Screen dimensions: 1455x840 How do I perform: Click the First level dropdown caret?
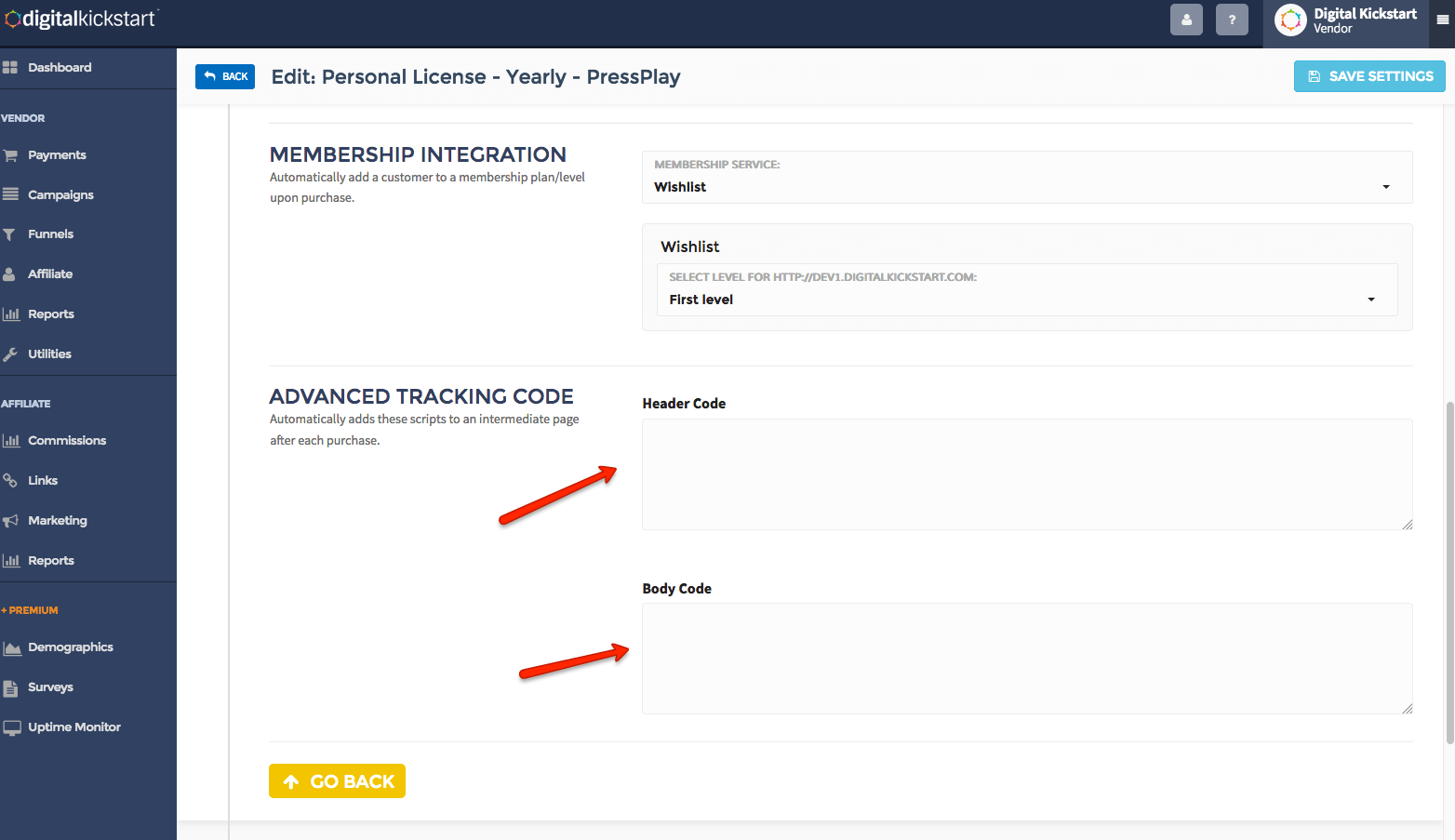pos(1371,300)
